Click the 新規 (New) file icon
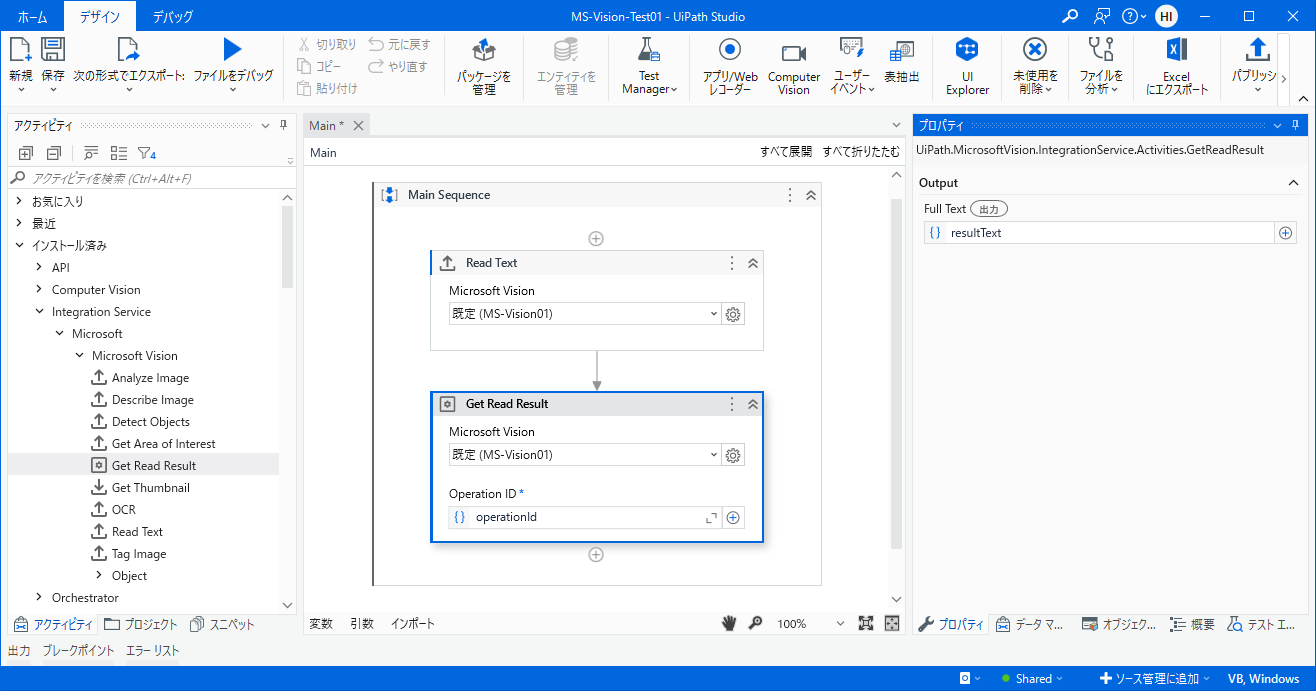Screen dimensions: 1316x691 point(20,50)
